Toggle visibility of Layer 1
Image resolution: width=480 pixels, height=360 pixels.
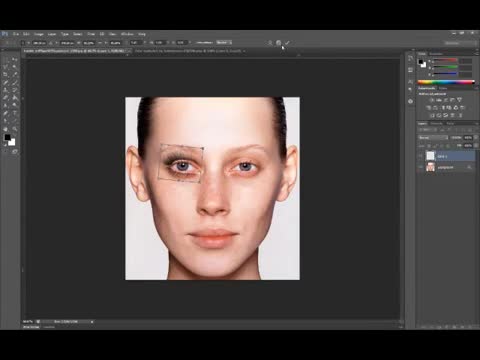(x=421, y=156)
